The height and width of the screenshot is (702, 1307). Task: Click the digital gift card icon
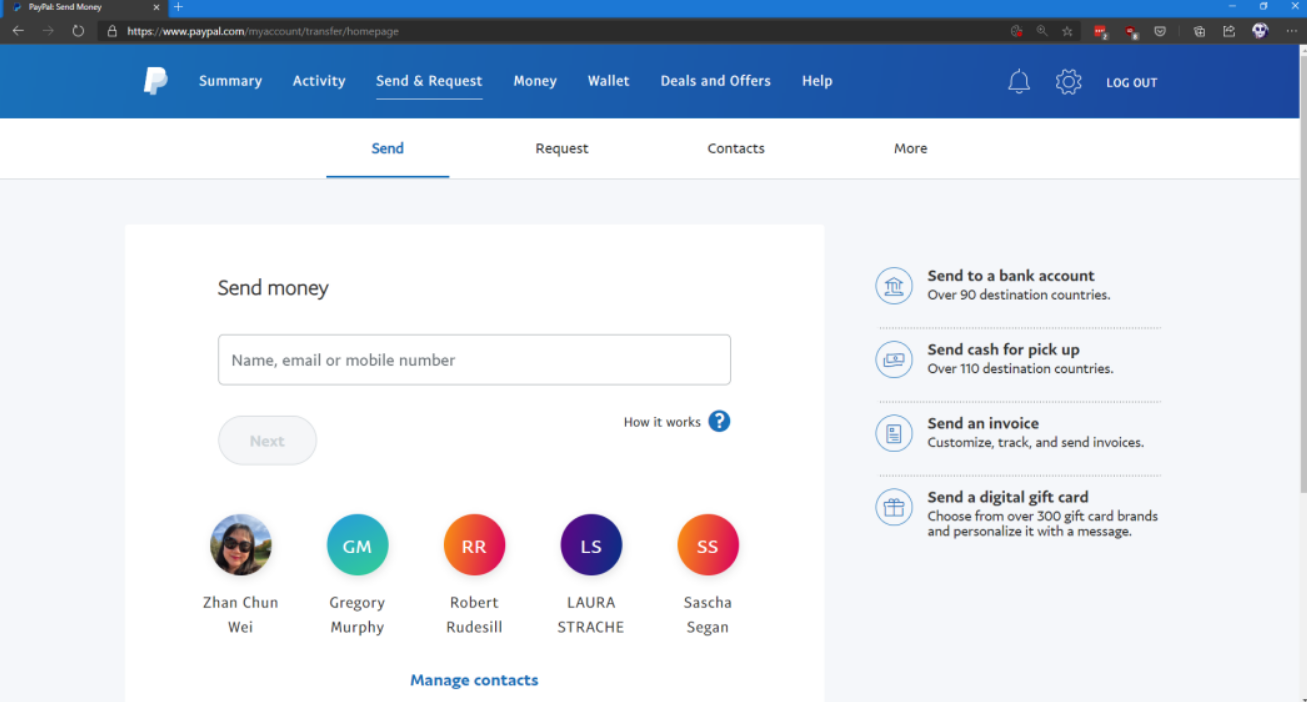(x=894, y=507)
